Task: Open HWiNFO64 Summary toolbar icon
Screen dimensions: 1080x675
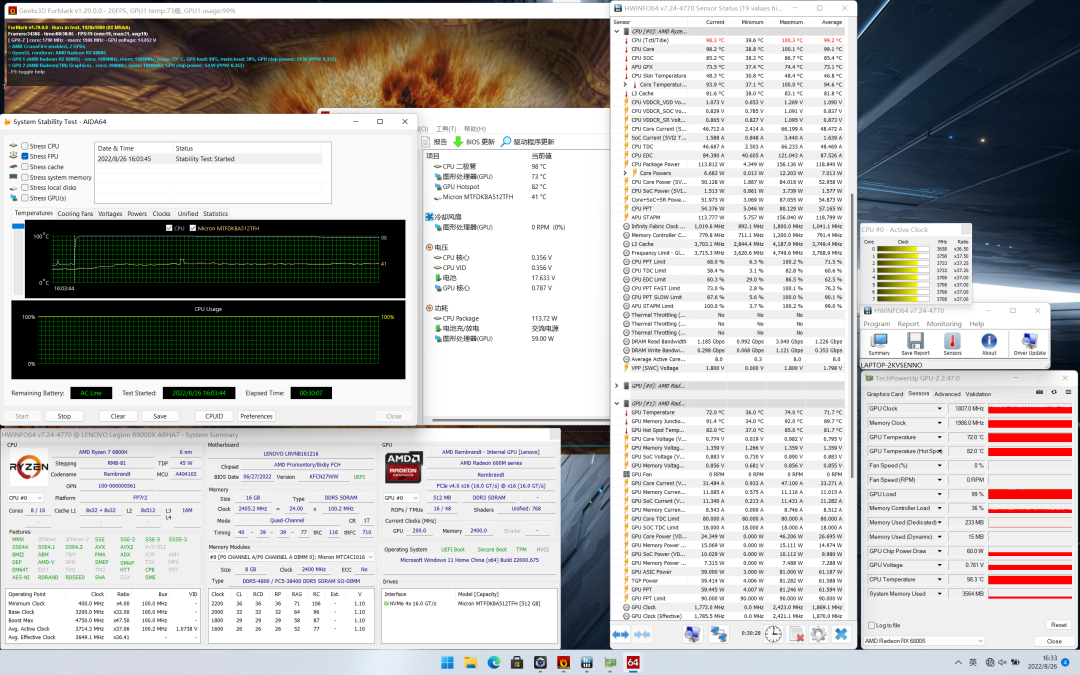Action: pyautogui.click(x=879, y=341)
